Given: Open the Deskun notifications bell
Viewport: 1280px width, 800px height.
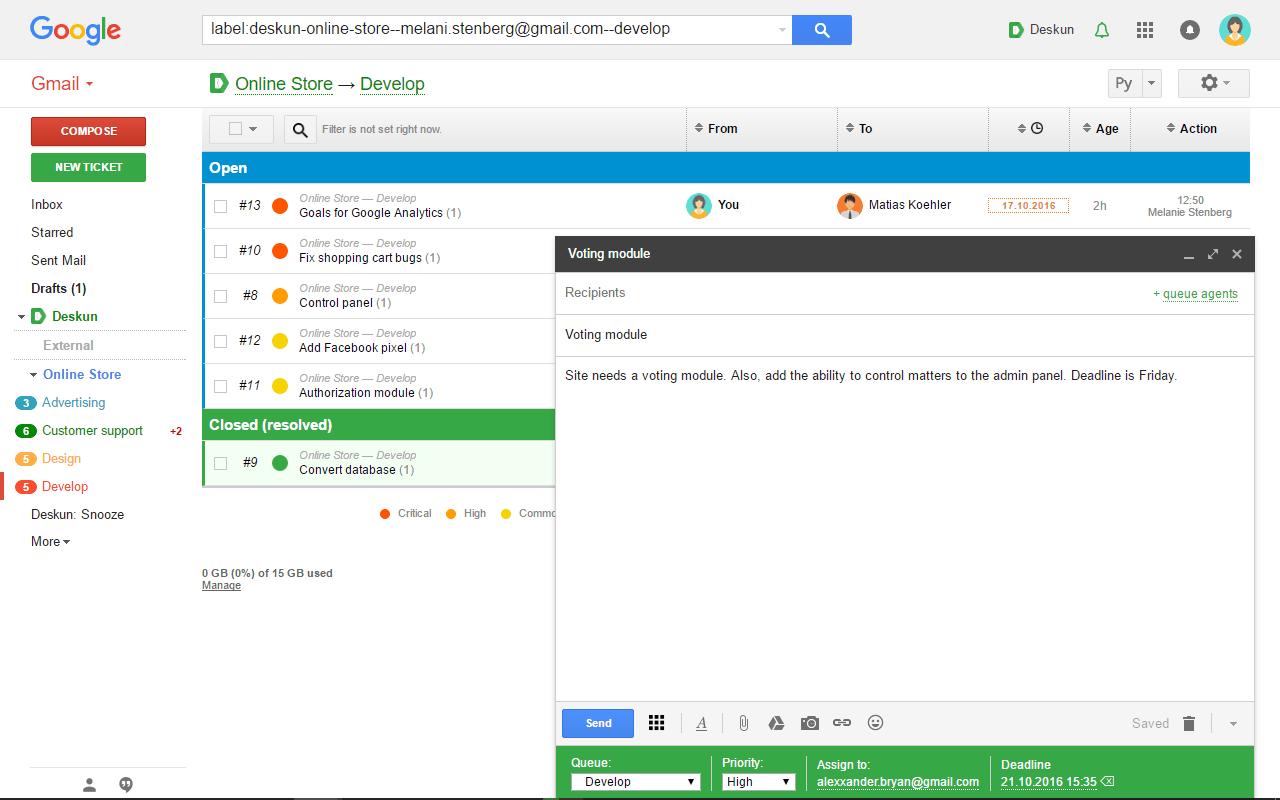Looking at the screenshot, I should tap(1102, 30).
